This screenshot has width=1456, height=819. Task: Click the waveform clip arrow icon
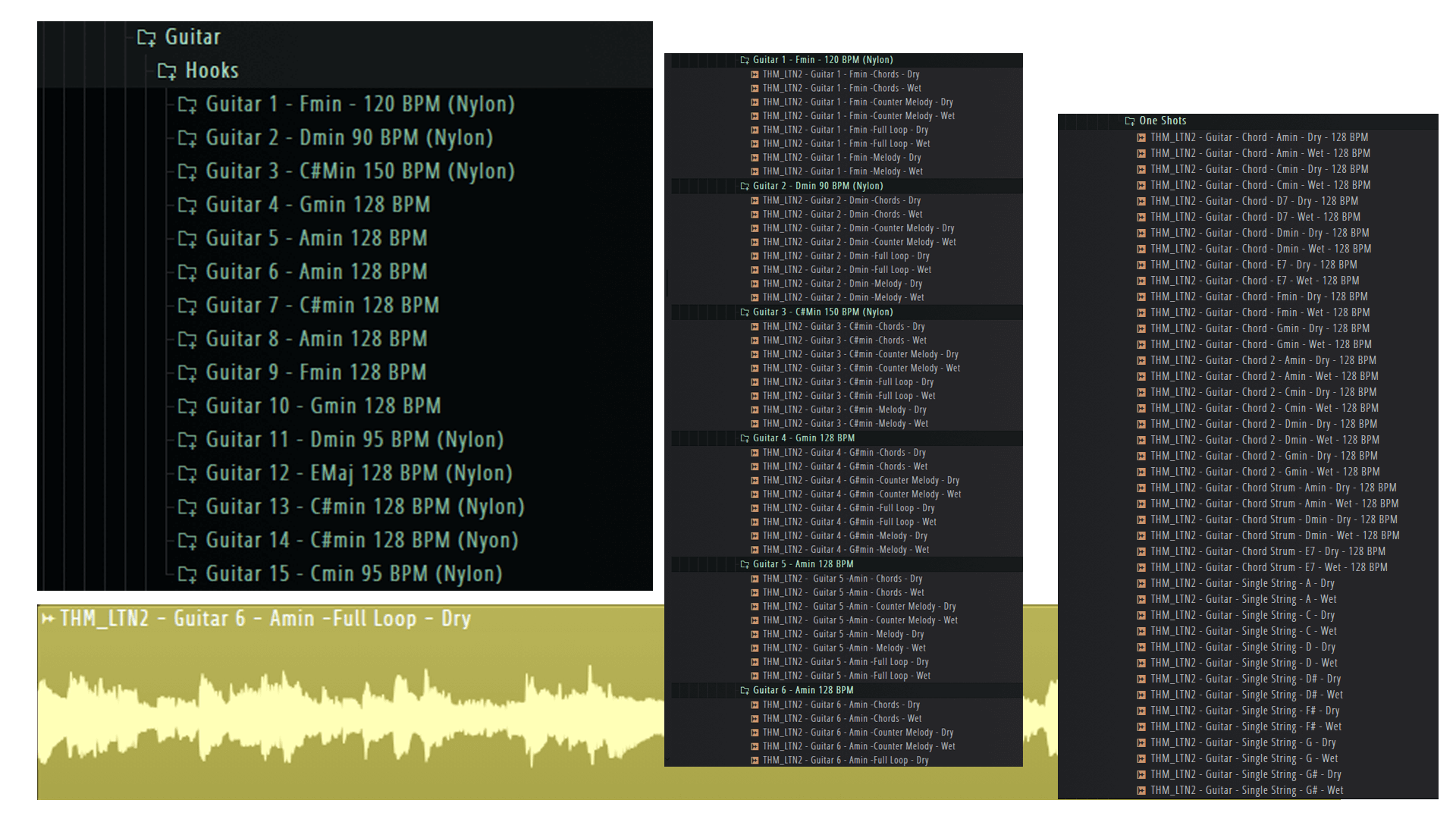49,619
